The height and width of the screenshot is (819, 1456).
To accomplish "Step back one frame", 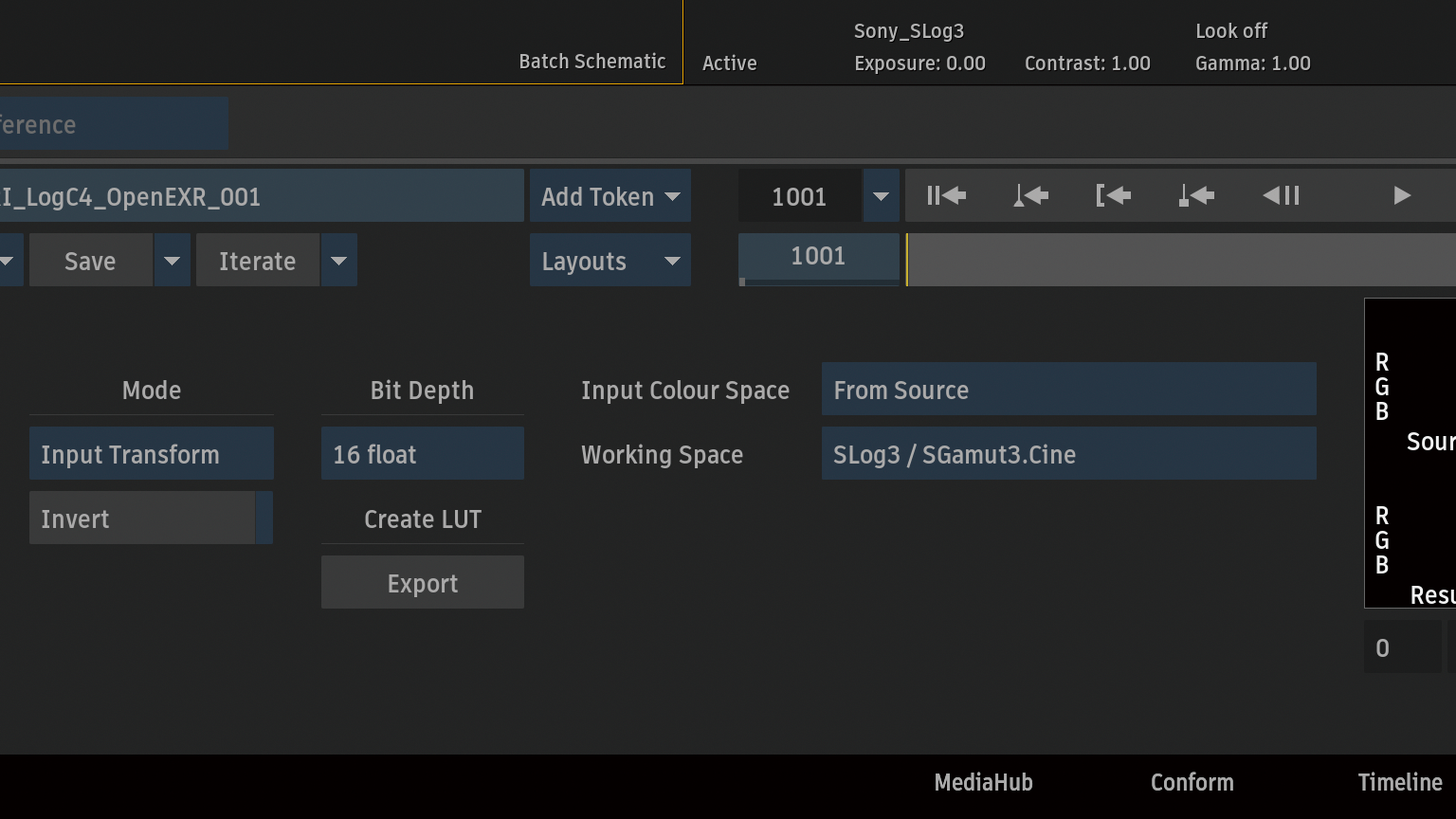I will click(x=1281, y=196).
